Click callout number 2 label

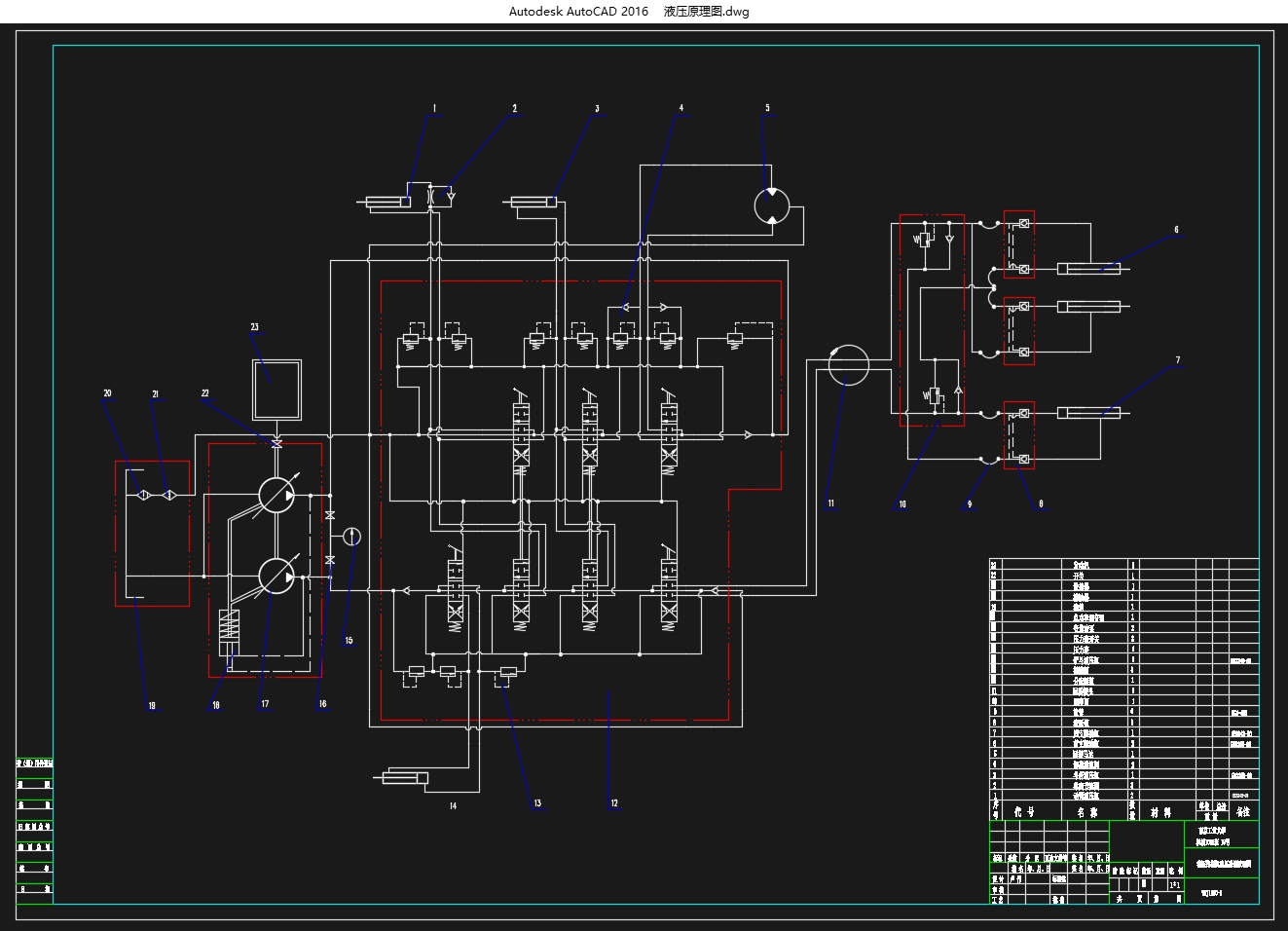pos(515,109)
